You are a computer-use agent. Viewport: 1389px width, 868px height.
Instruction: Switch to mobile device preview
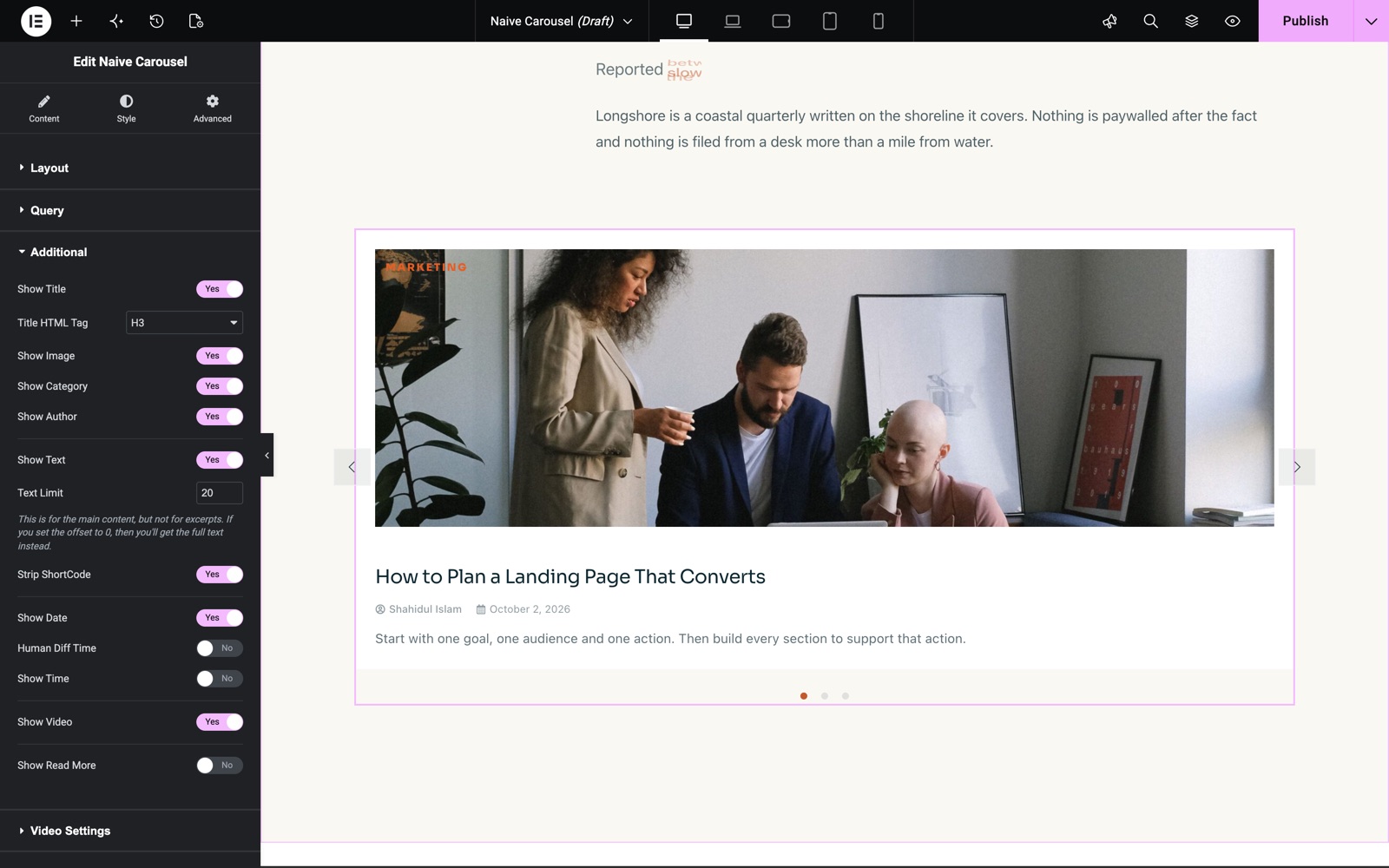point(879,21)
